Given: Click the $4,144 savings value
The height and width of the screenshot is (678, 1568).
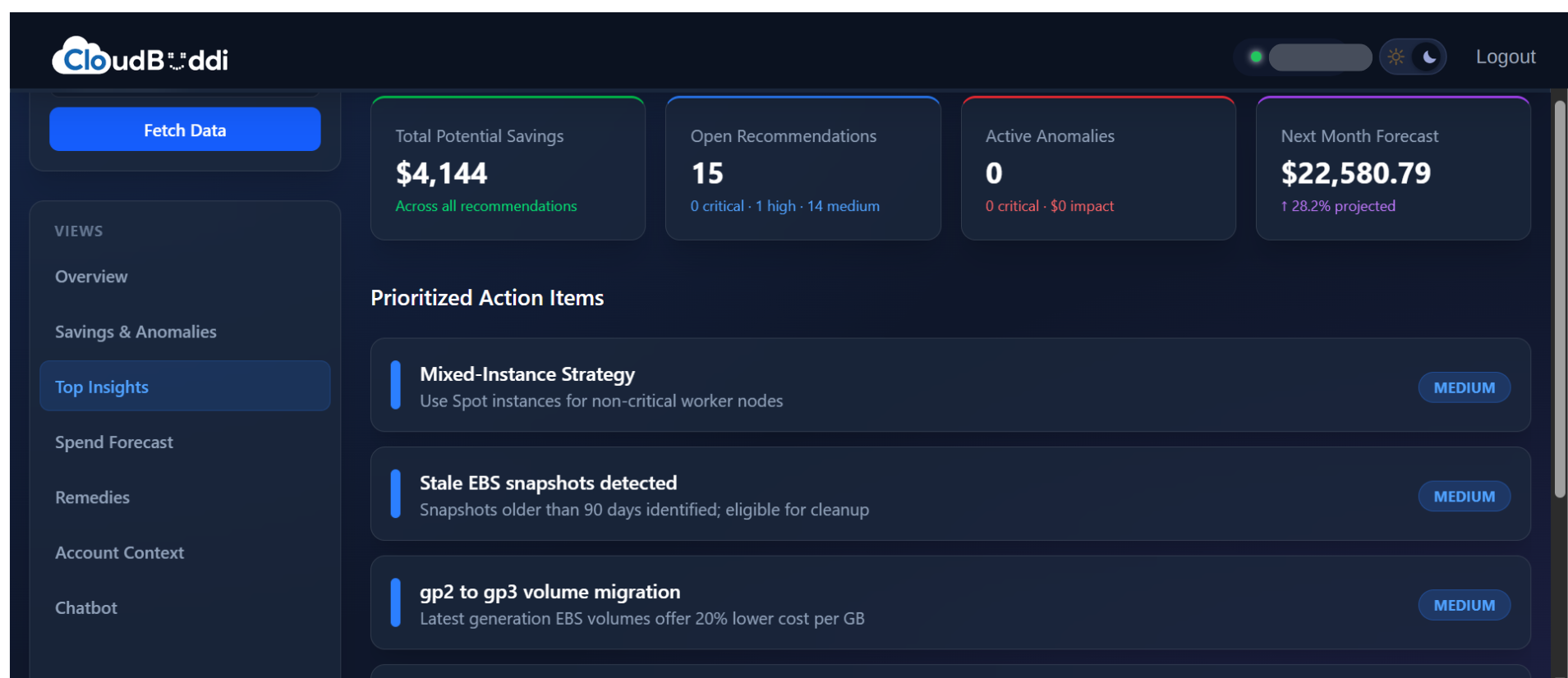Looking at the screenshot, I should point(441,173).
